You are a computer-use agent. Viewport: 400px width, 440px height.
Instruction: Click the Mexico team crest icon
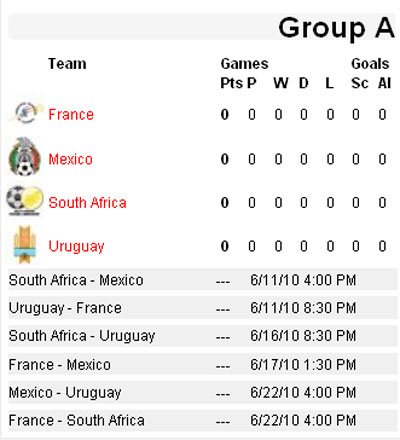(x=25, y=157)
